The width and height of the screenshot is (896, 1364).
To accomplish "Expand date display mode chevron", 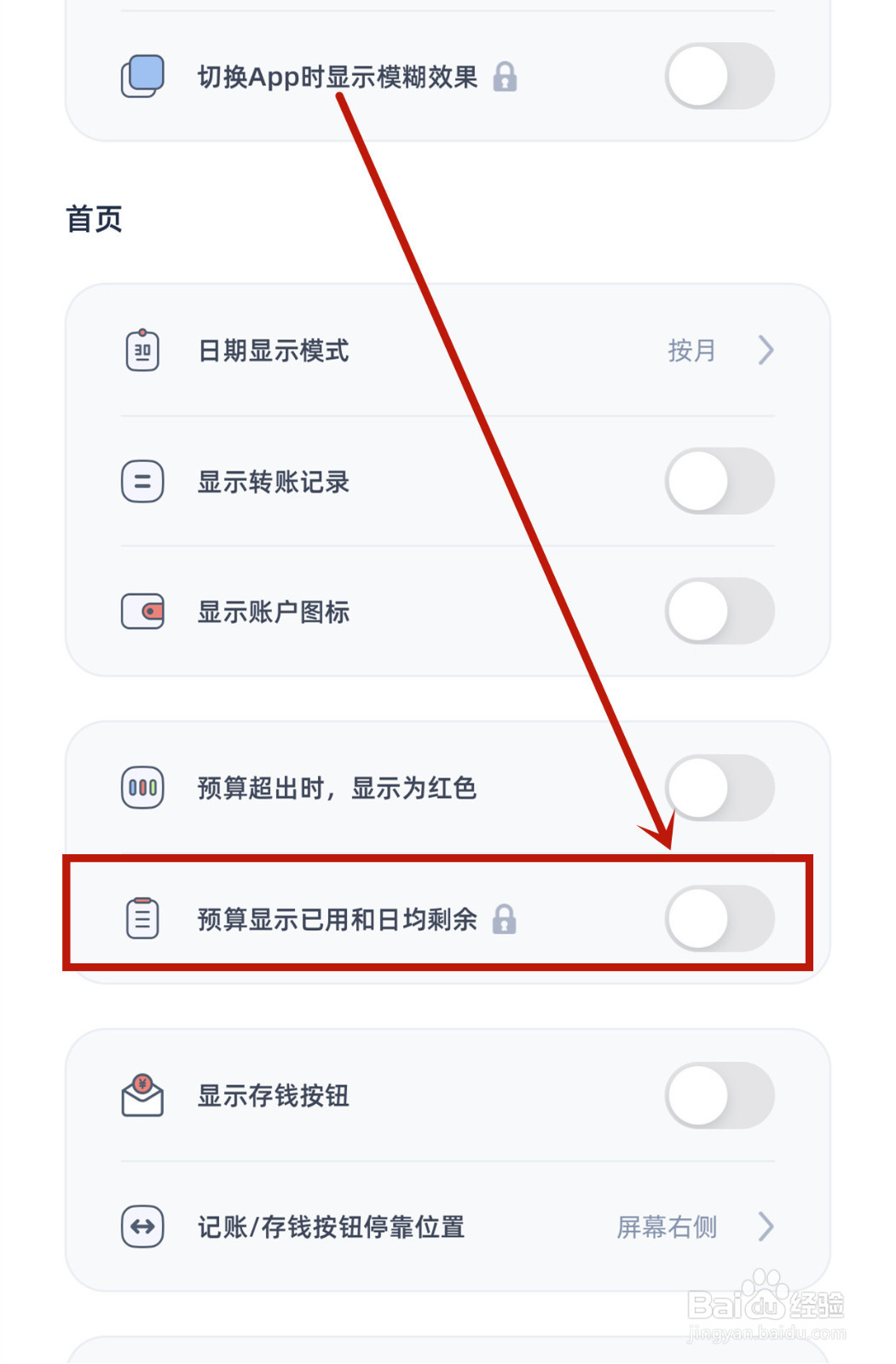I will 766,350.
